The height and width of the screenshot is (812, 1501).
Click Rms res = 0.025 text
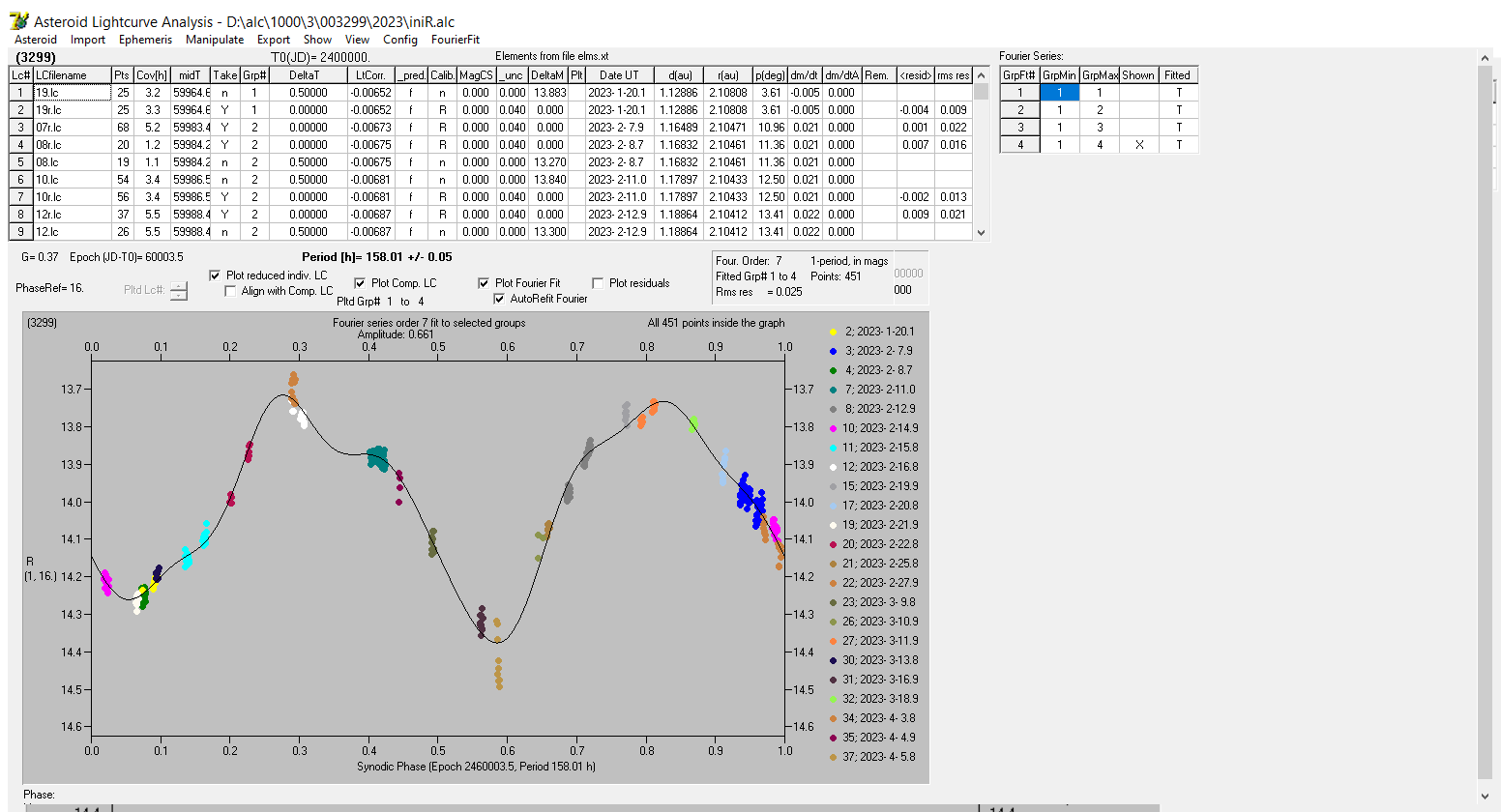click(x=759, y=292)
